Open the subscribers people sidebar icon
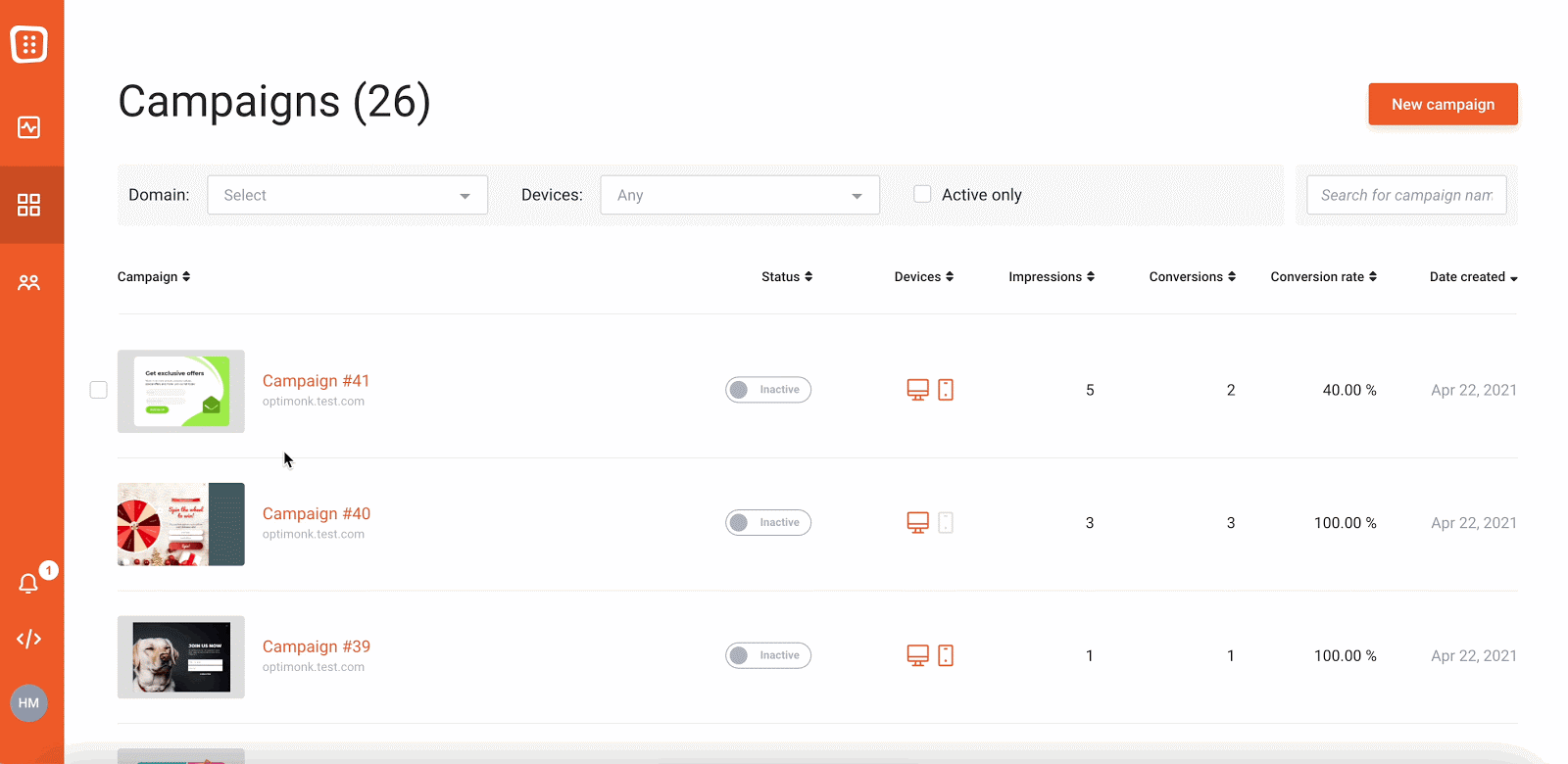The image size is (1568, 764). point(28,283)
